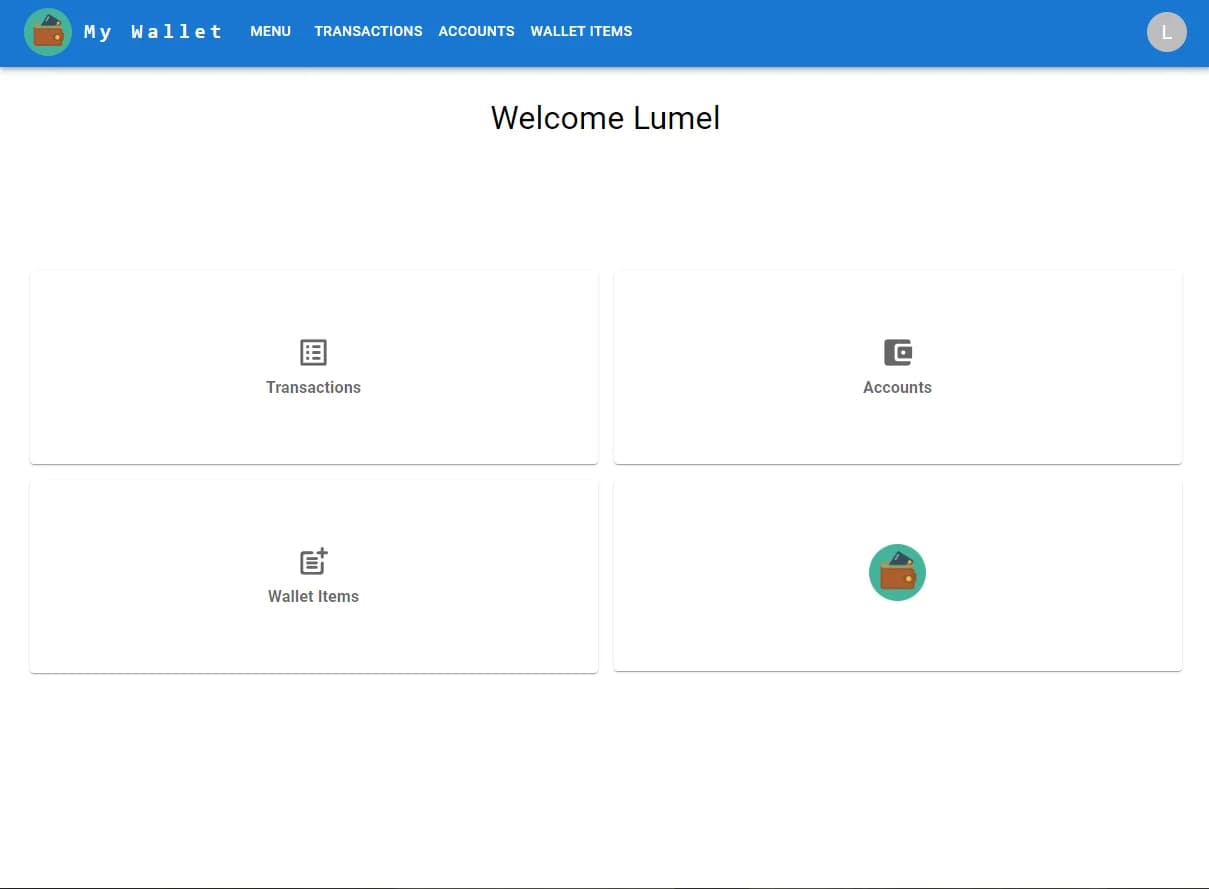Viewport: 1209px width, 889px height.
Task: Click the wallet logo in the navigation bar
Action: pos(47,32)
